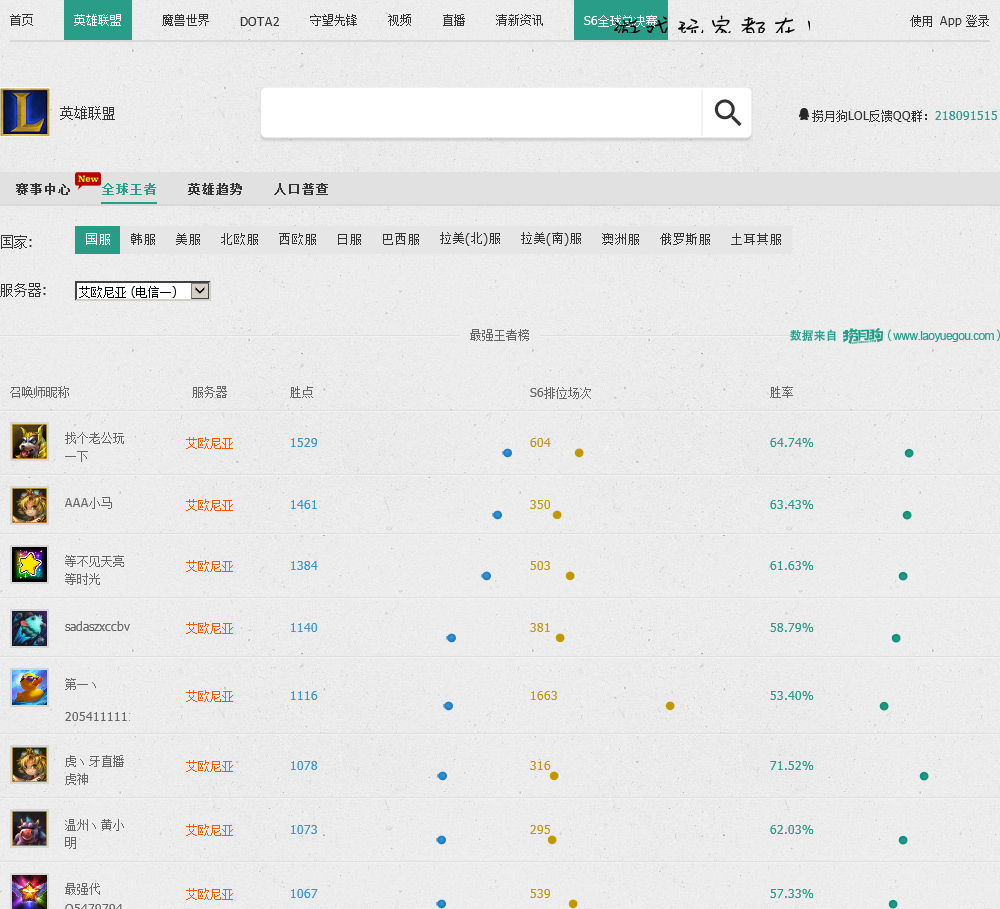Screen dimensions: 1000x909
Task: Select the 日服 region filter
Action: coord(349,240)
